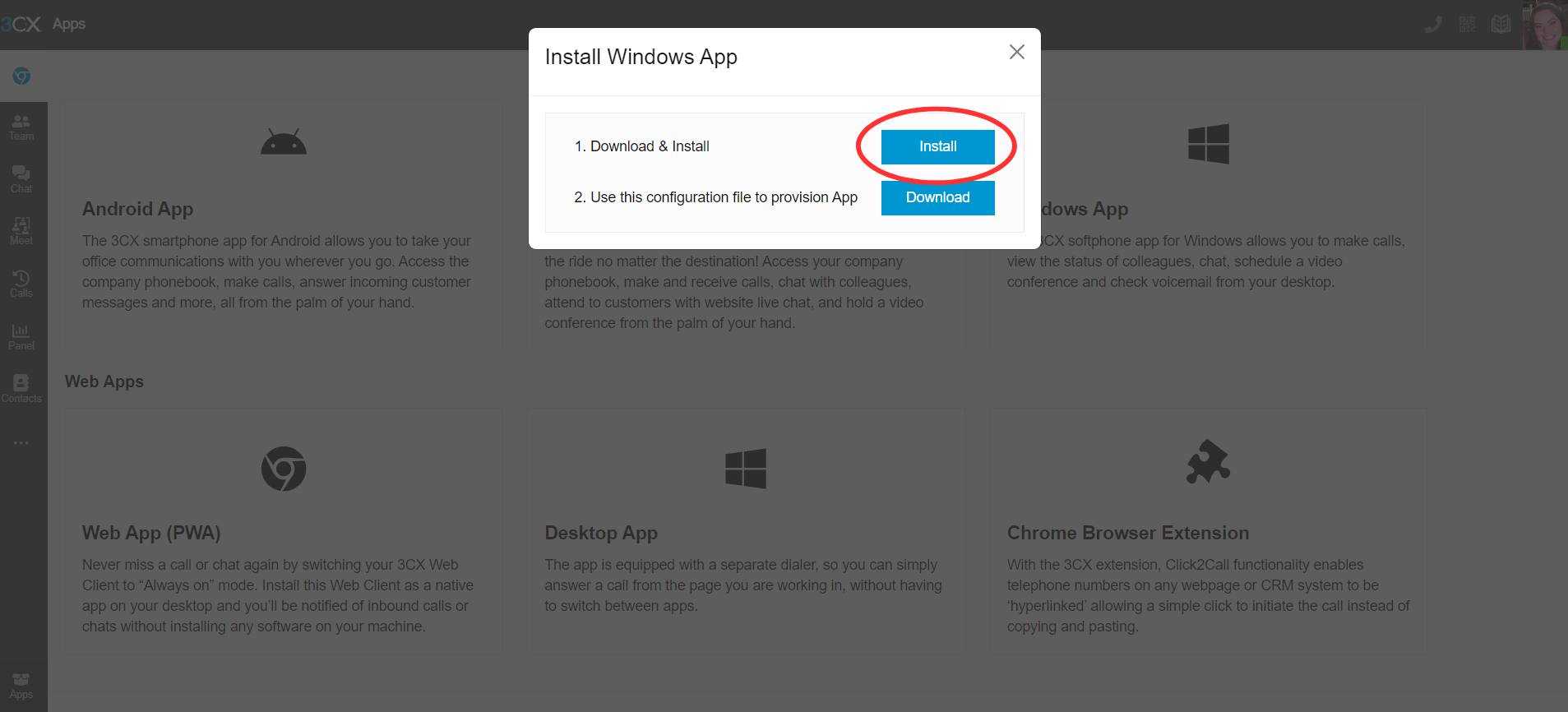Click the Android robot icon

284,142
